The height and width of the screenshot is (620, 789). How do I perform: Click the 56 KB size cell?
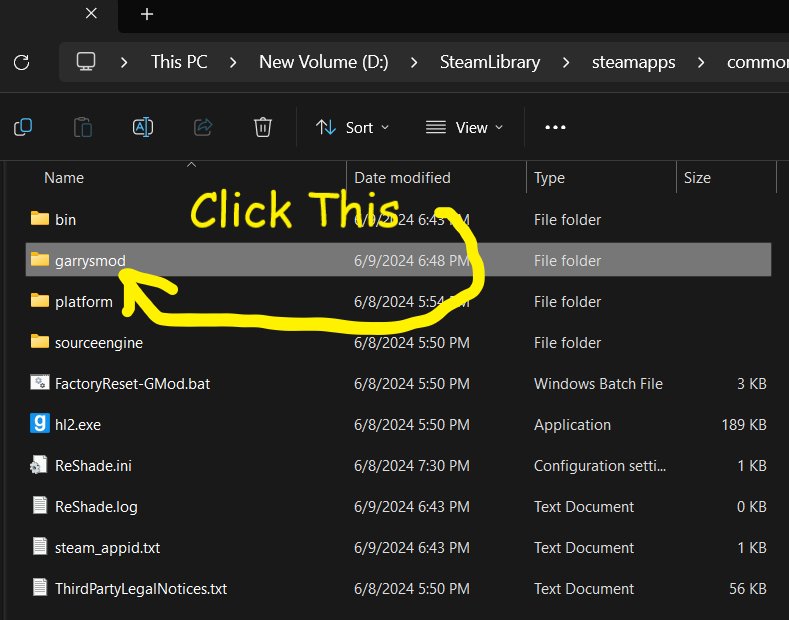[748, 589]
